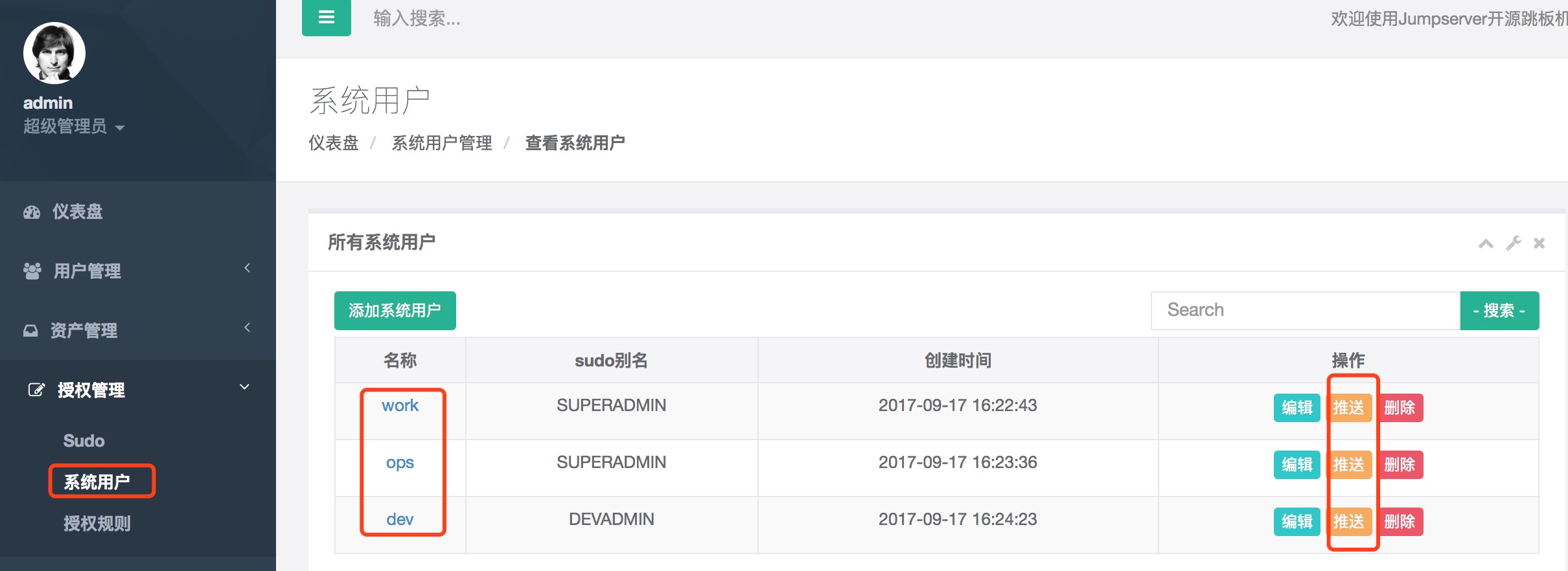Click the user management group icon
This screenshot has width=1568, height=571.
(x=32, y=271)
